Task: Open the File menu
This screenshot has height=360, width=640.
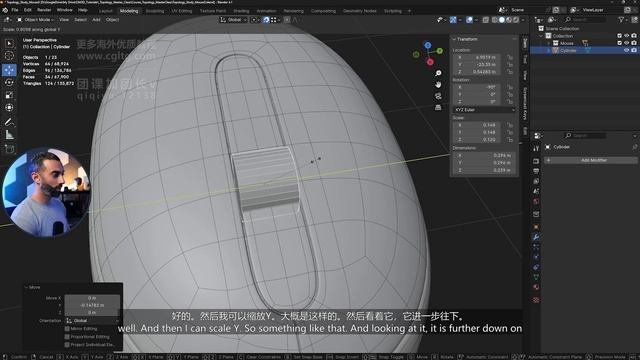Action: pyautogui.click(x=15, y=10)
